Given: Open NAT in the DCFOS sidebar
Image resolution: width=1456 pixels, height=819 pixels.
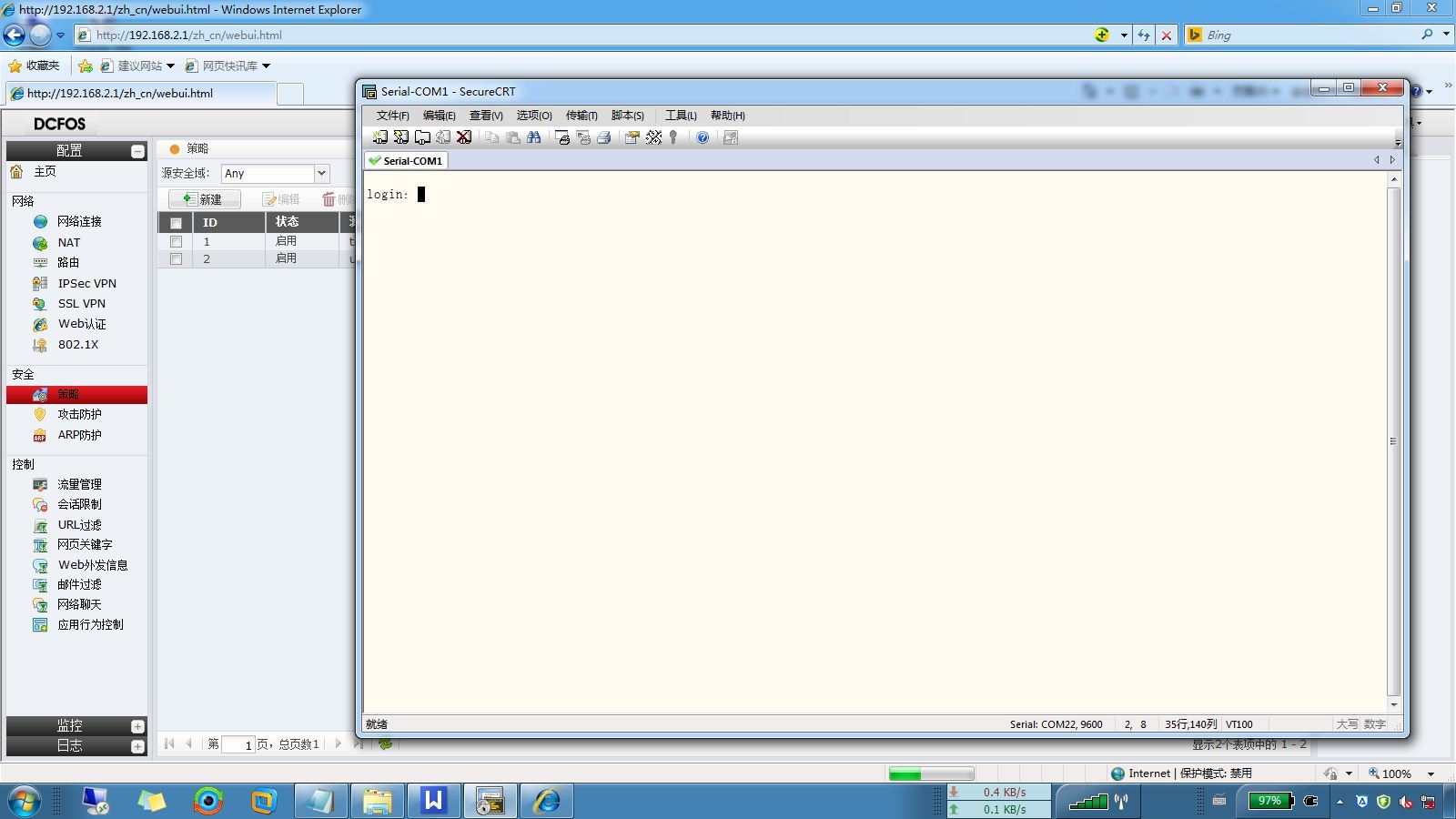Looking at the screenshot, I should (68, 243).
